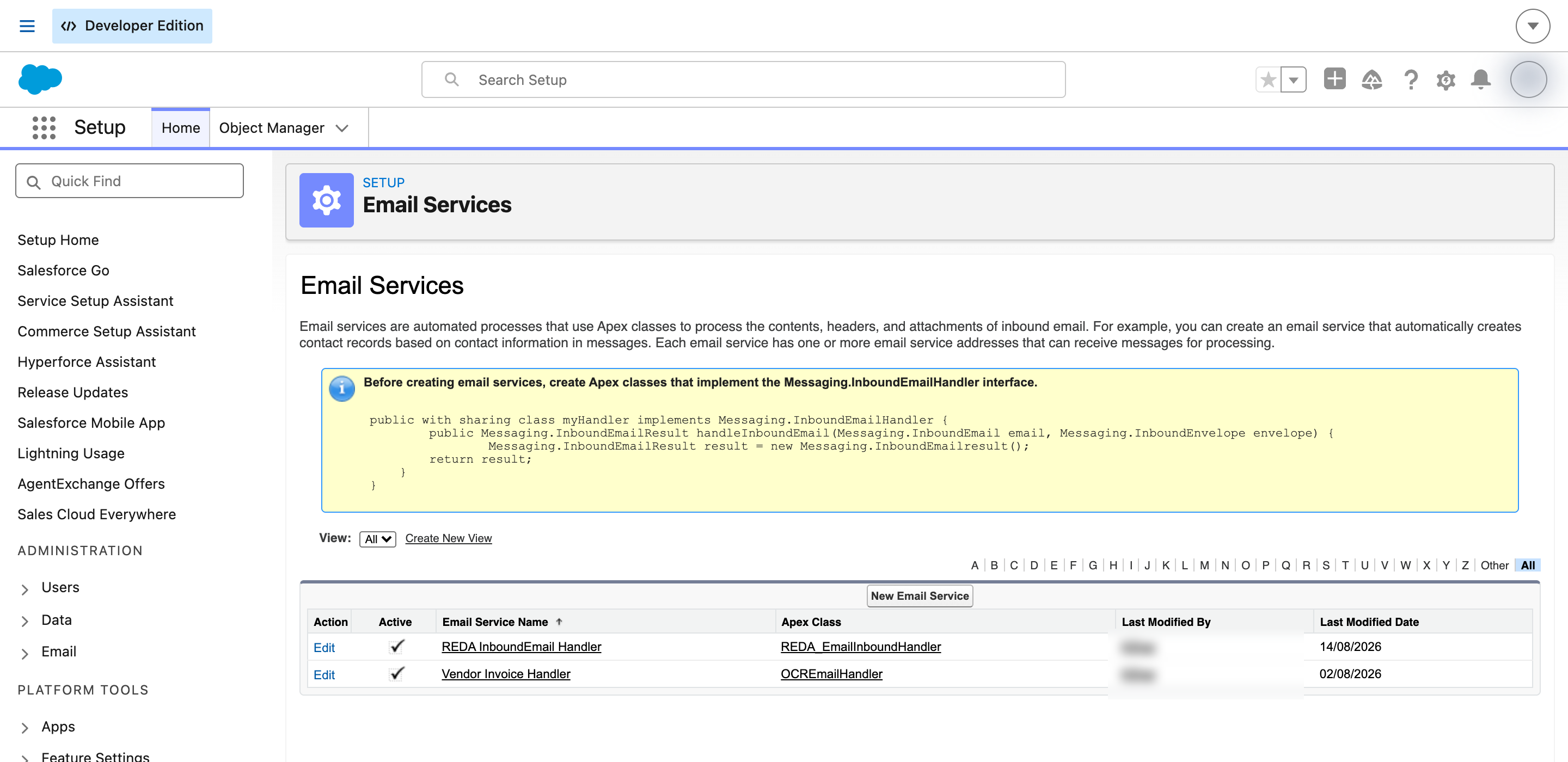Open the REDA_EmailInboundHandler Apex class
The image size is (1568, 762).
pos(861,647)
